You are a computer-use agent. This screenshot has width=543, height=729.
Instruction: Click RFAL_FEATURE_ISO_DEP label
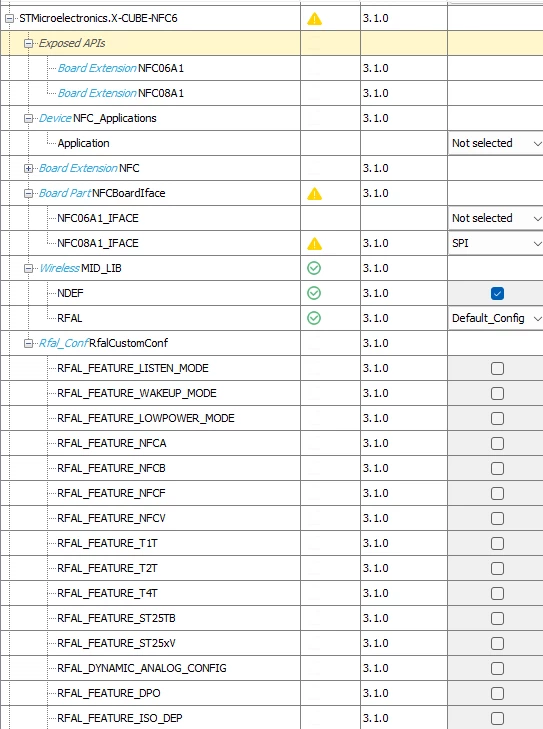coord(119,718)
